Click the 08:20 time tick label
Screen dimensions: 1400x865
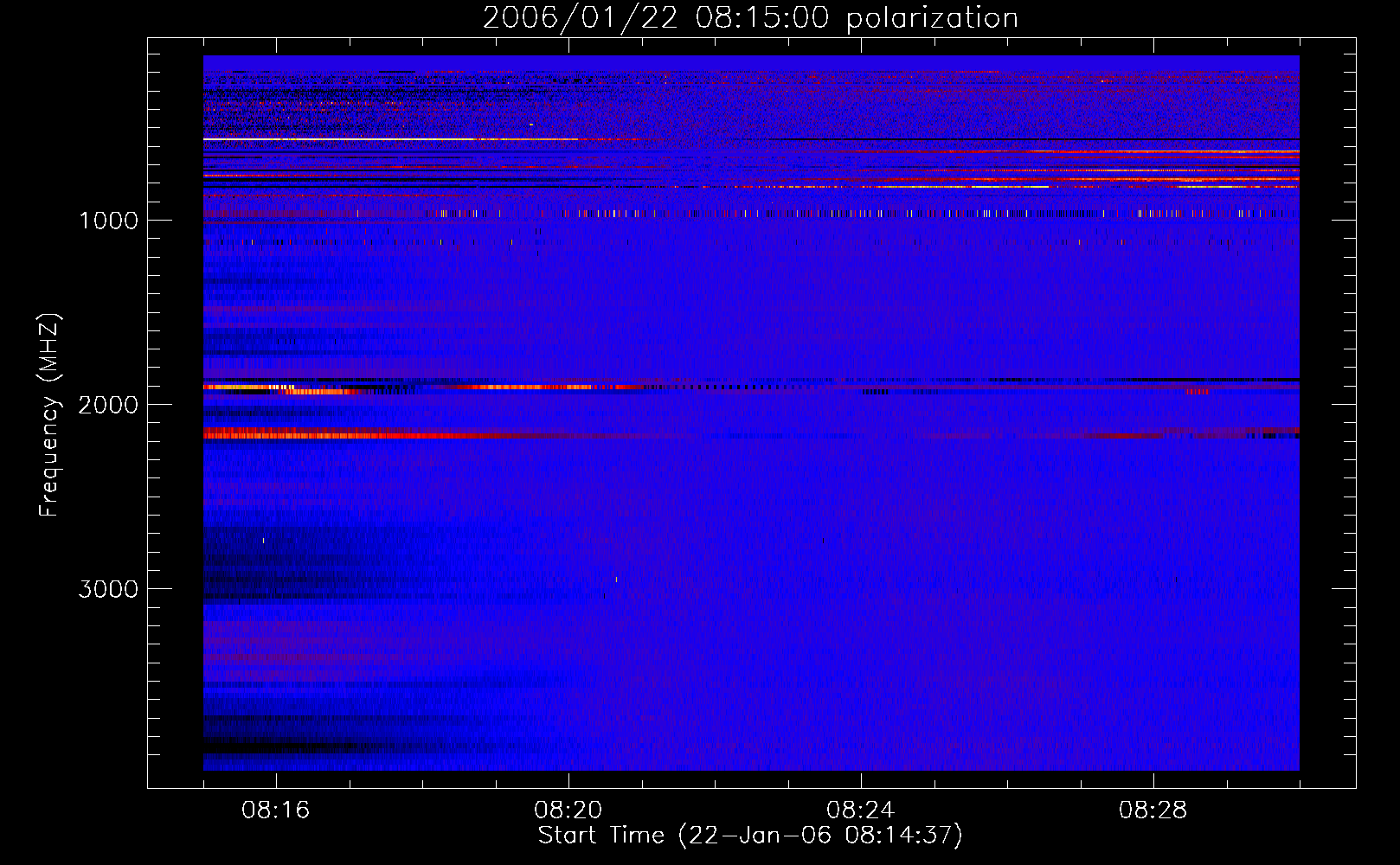568,811
